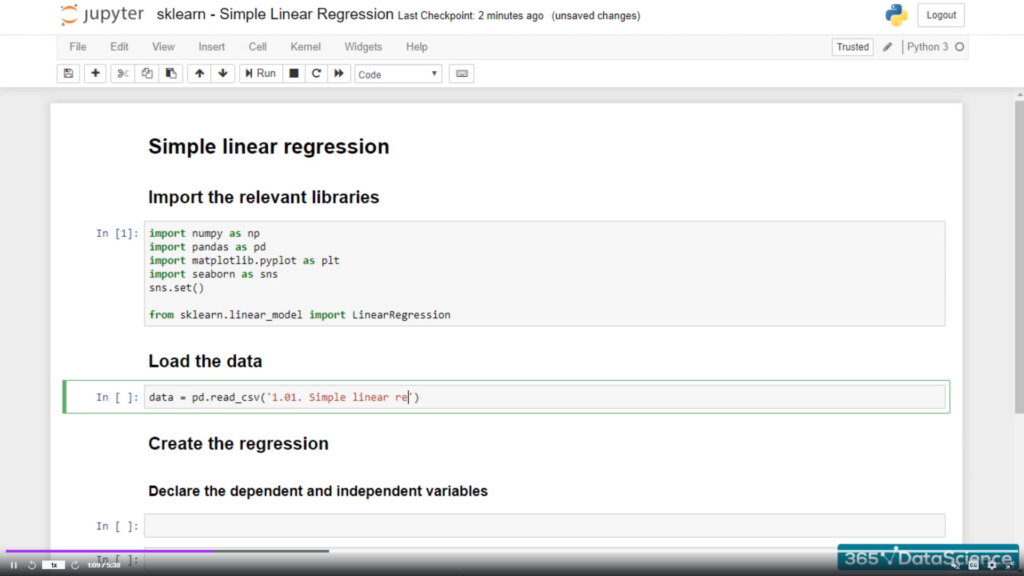This screenshot has height=576, width=1024.
Task: Select the Create the regression heading
Action: 238,443
